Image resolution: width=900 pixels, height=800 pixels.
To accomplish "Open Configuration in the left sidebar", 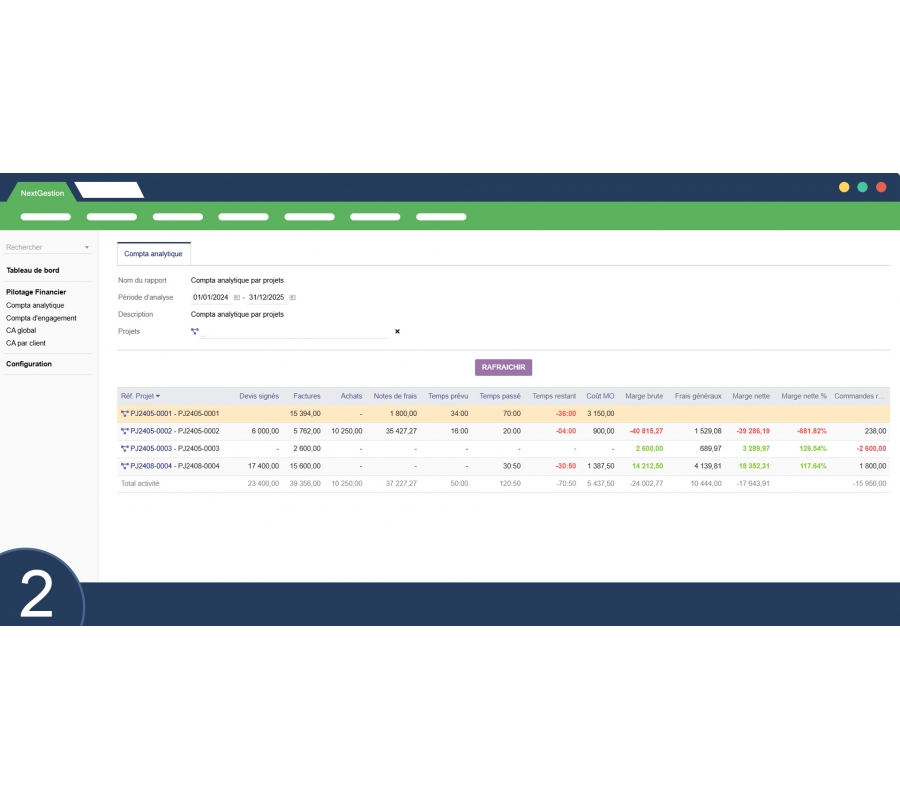I will point(29,364).
